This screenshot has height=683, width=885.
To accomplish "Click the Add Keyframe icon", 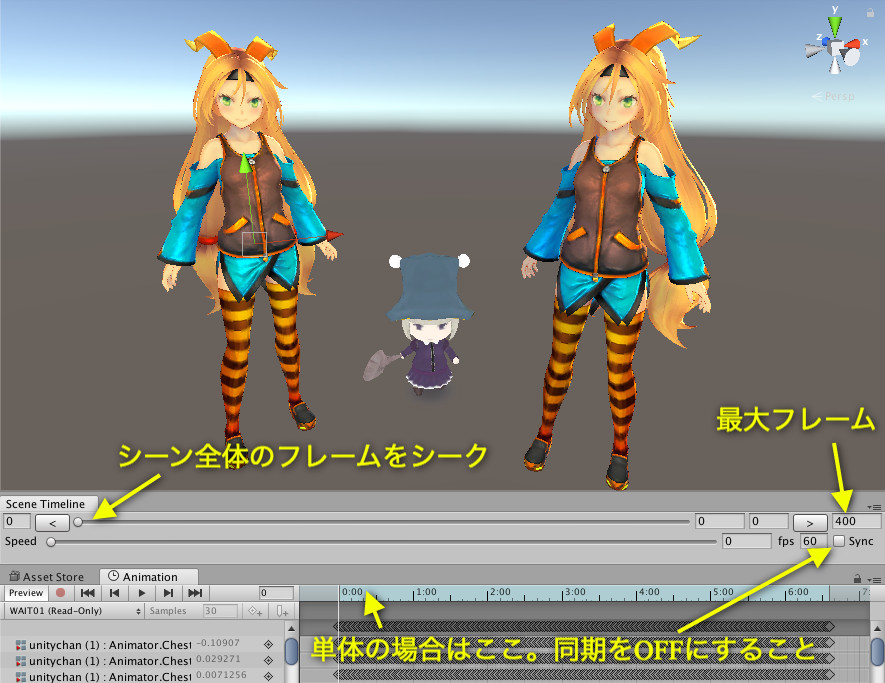I will (255, 611).
